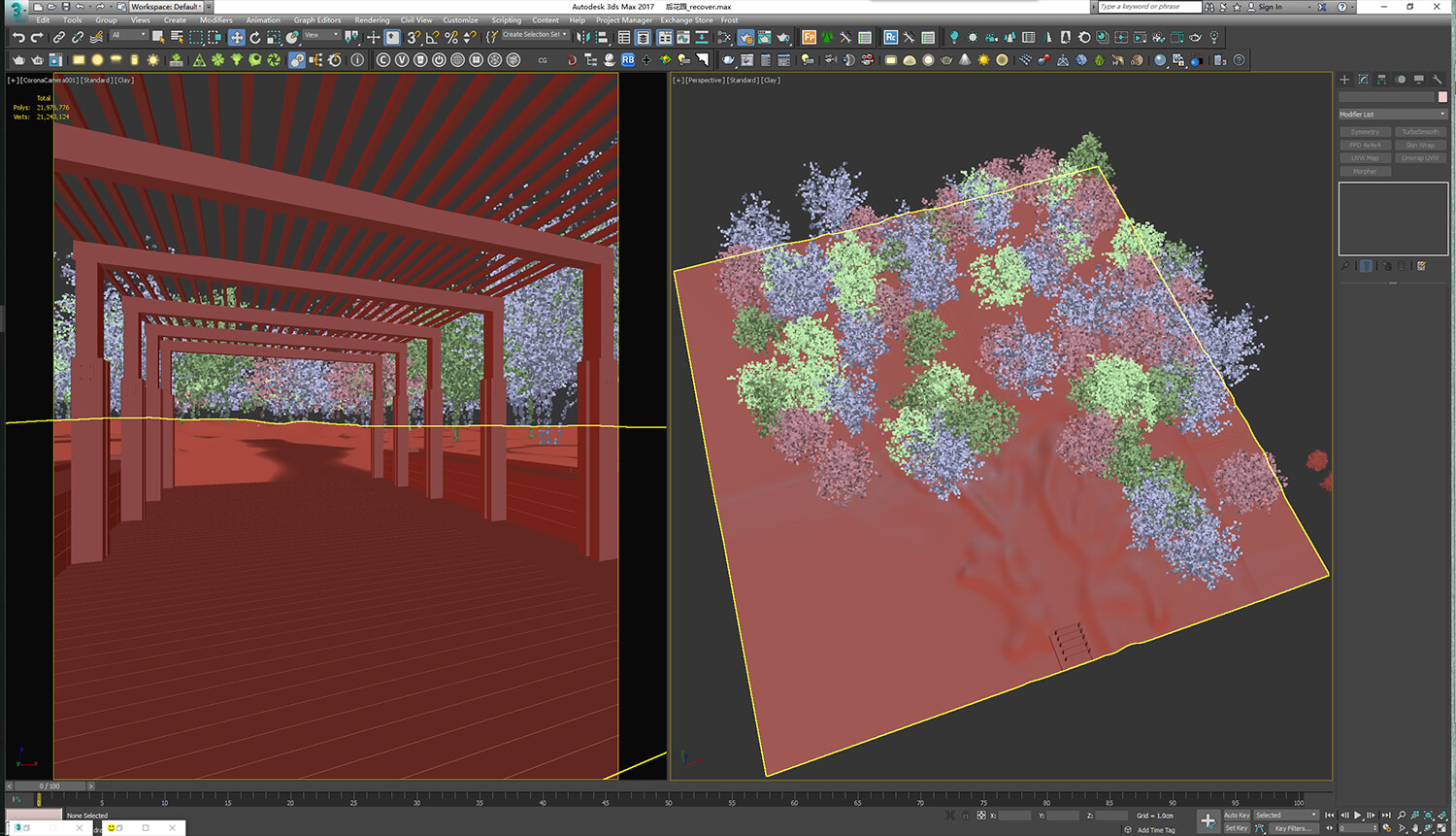
Task: Activate the Select and Scale tool
Action: pyautogui.click(x=274, y=38)
